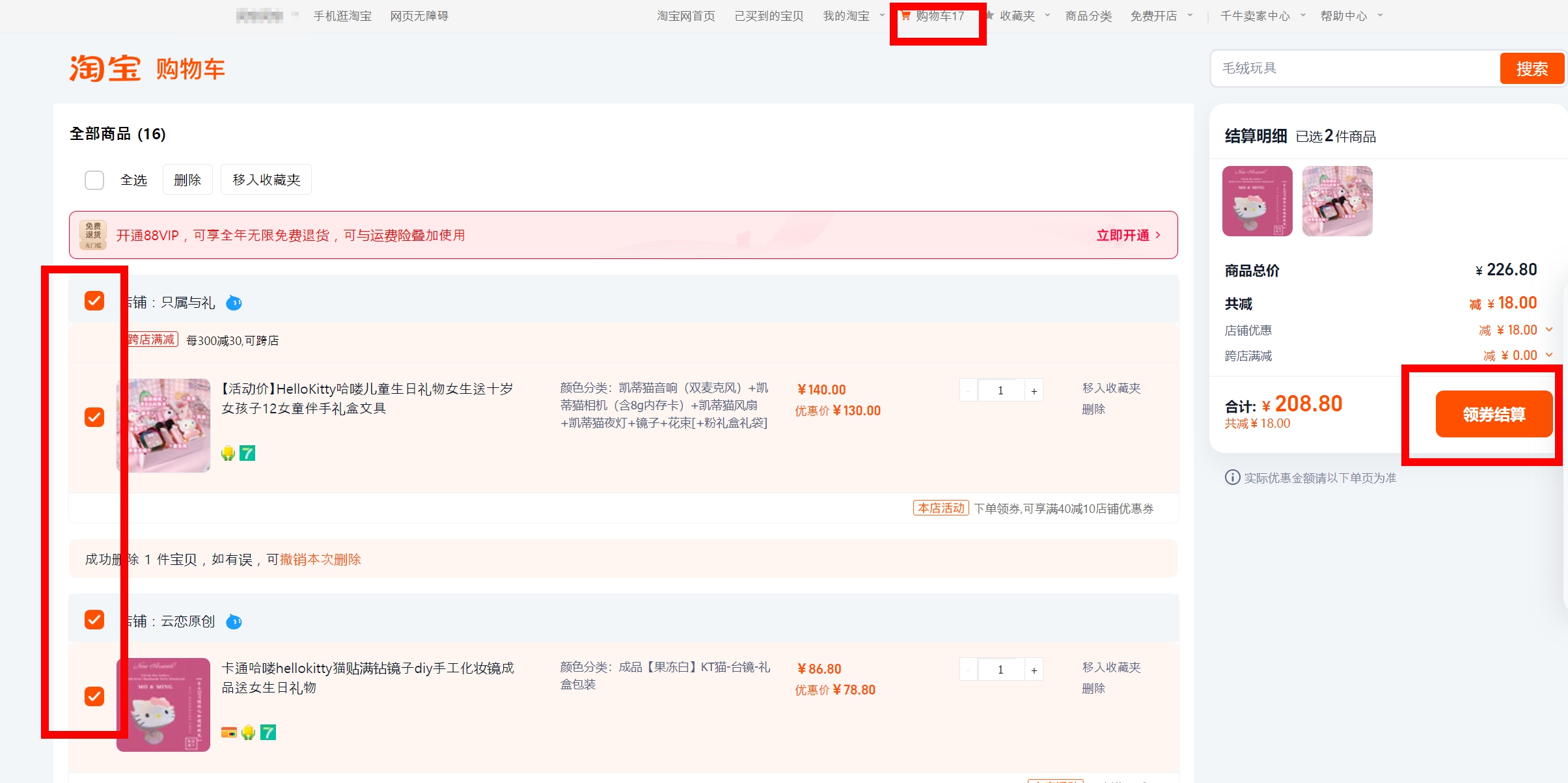Expand the 跨店满减 discount chevron

click(x=1549, y=355)
